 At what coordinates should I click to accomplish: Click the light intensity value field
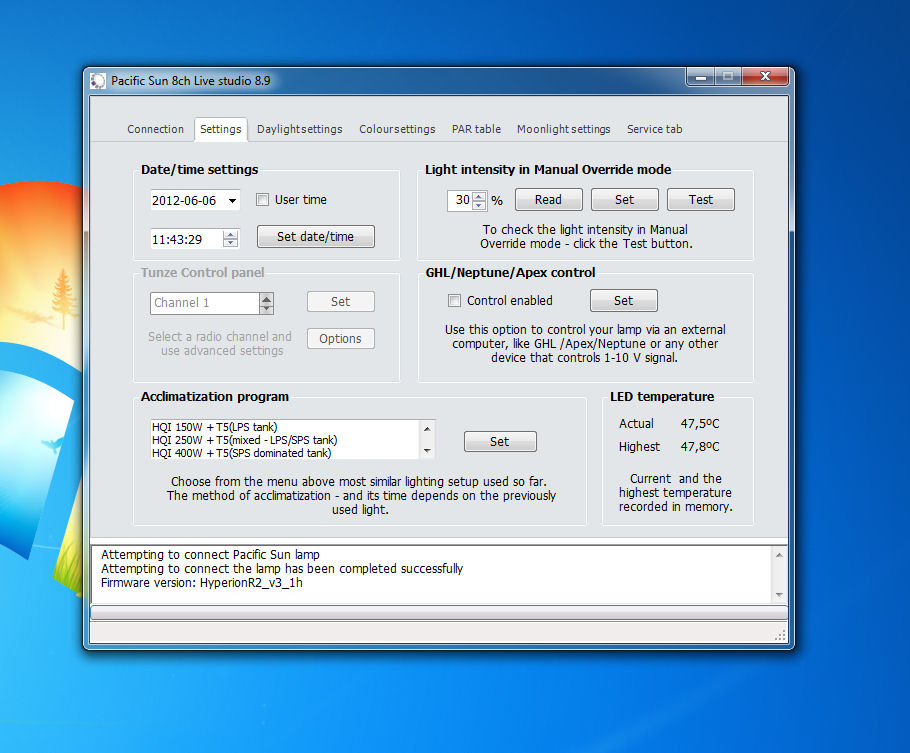[x=460, y=200]
